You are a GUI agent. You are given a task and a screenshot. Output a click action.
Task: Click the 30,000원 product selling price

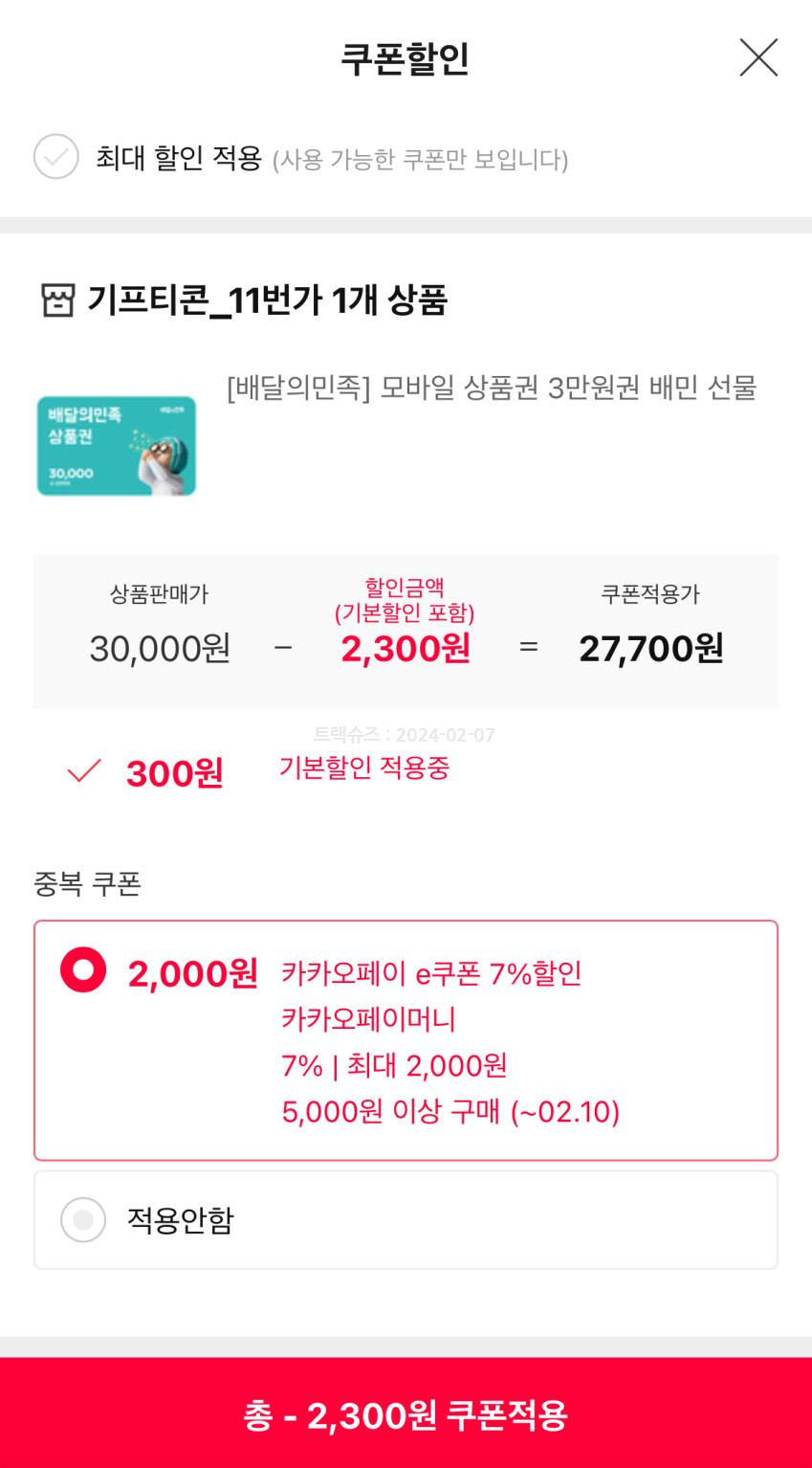160,649
